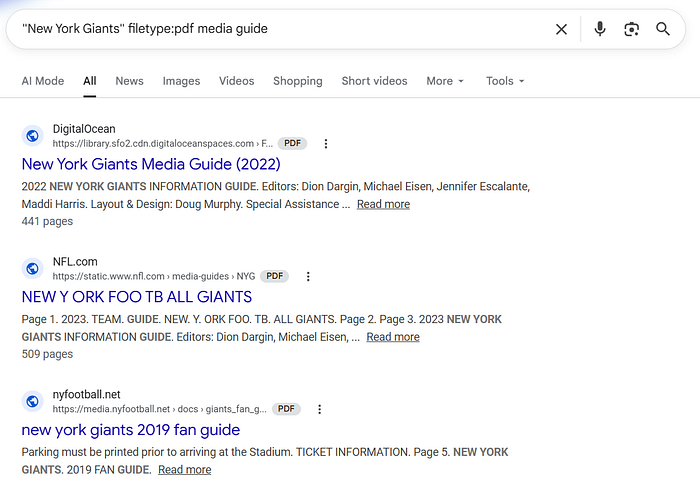Image resolution: width=700 pixels, height=485 pixels.
Task: Click Read more under the 2019 fan guide
Action: [185, 469]
